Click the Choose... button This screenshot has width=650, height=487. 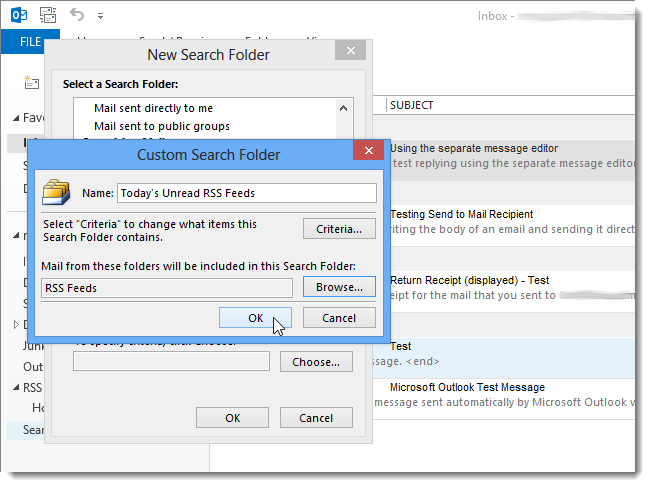(316, 362)
